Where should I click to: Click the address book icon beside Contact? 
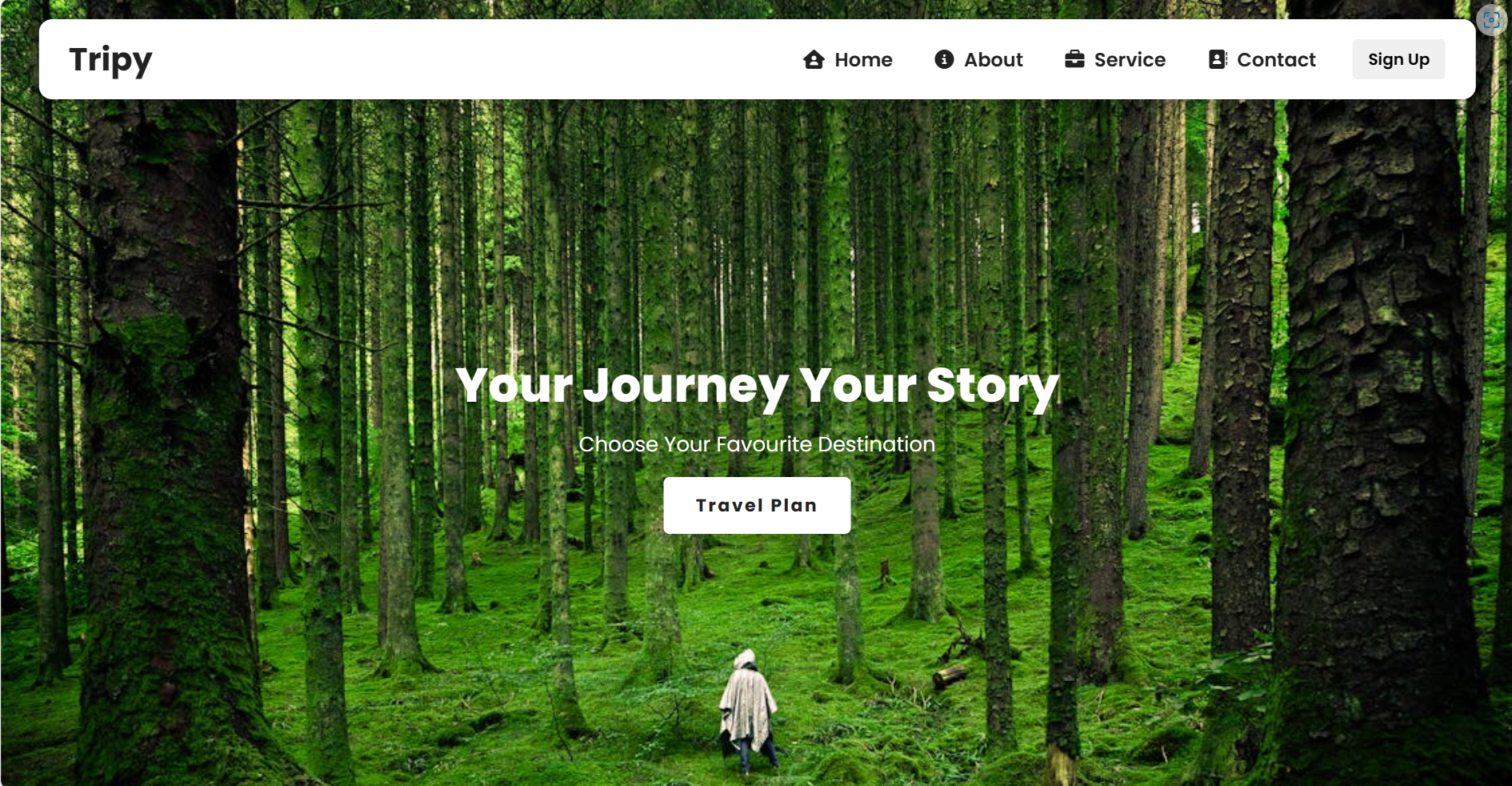point(1218,59)
